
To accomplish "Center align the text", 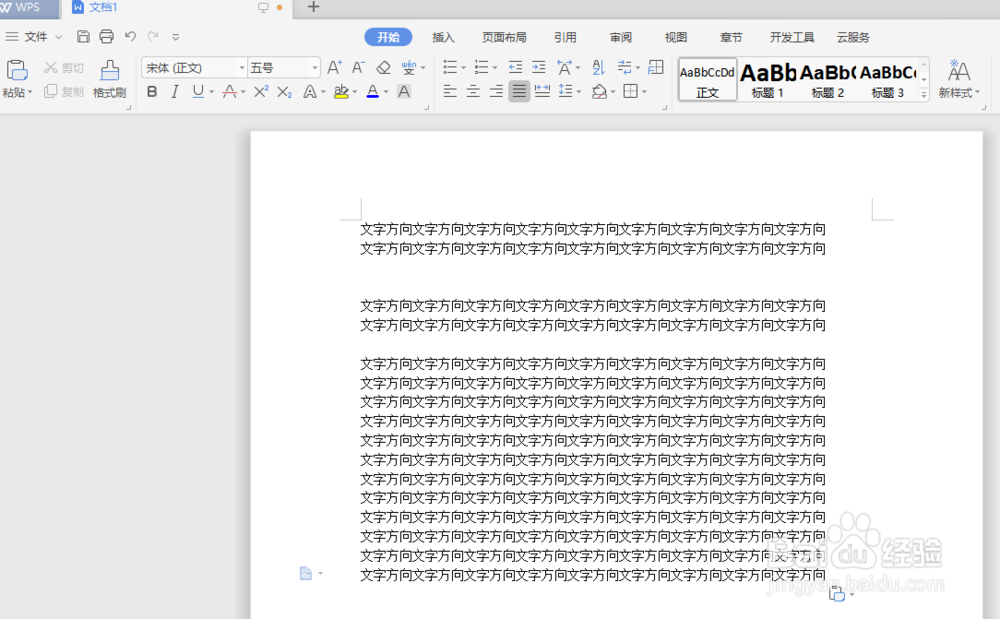I will coord(473,92).
